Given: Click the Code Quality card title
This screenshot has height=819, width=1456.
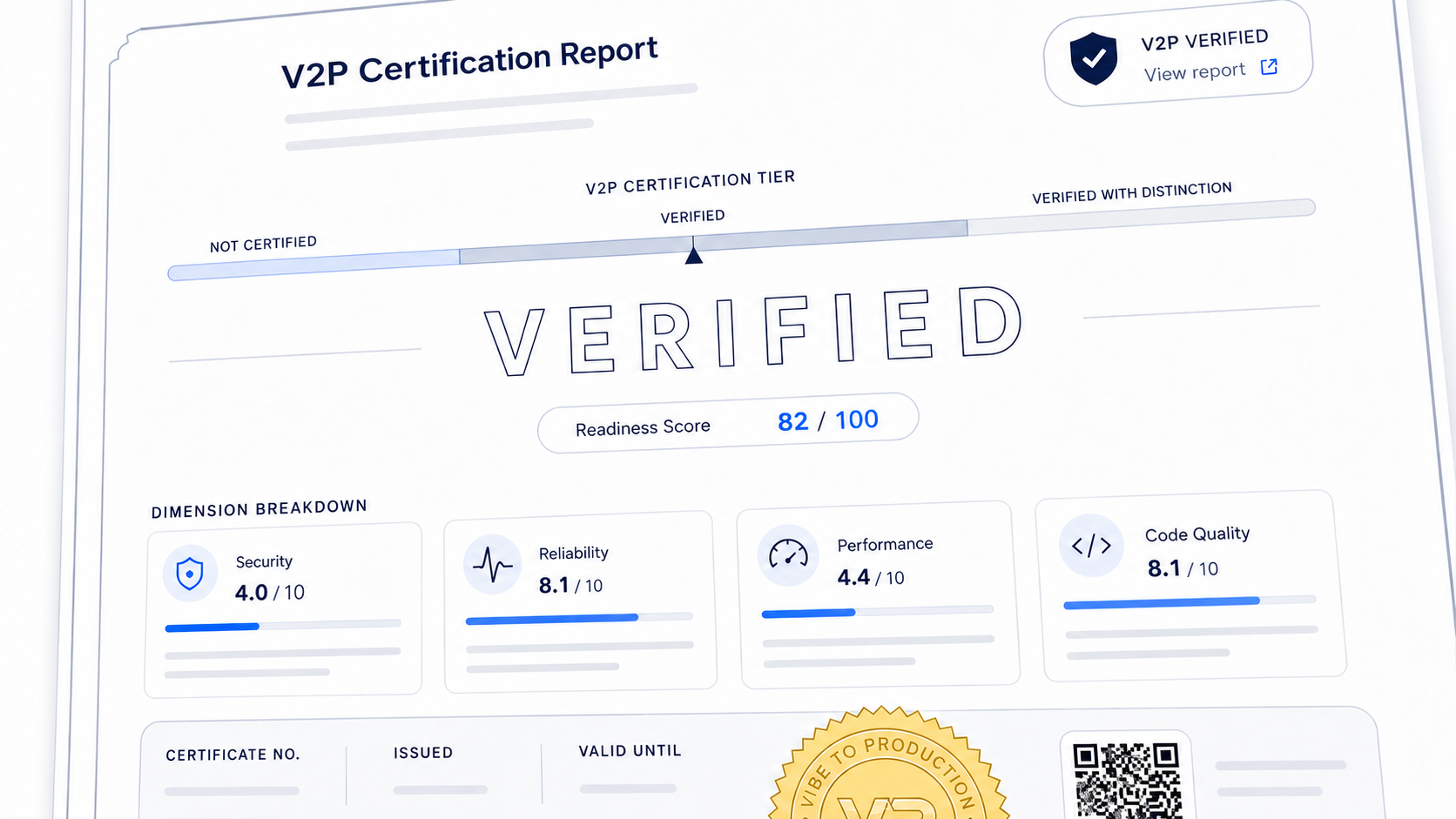Looking at the screenshot, I should [1197, 534].
